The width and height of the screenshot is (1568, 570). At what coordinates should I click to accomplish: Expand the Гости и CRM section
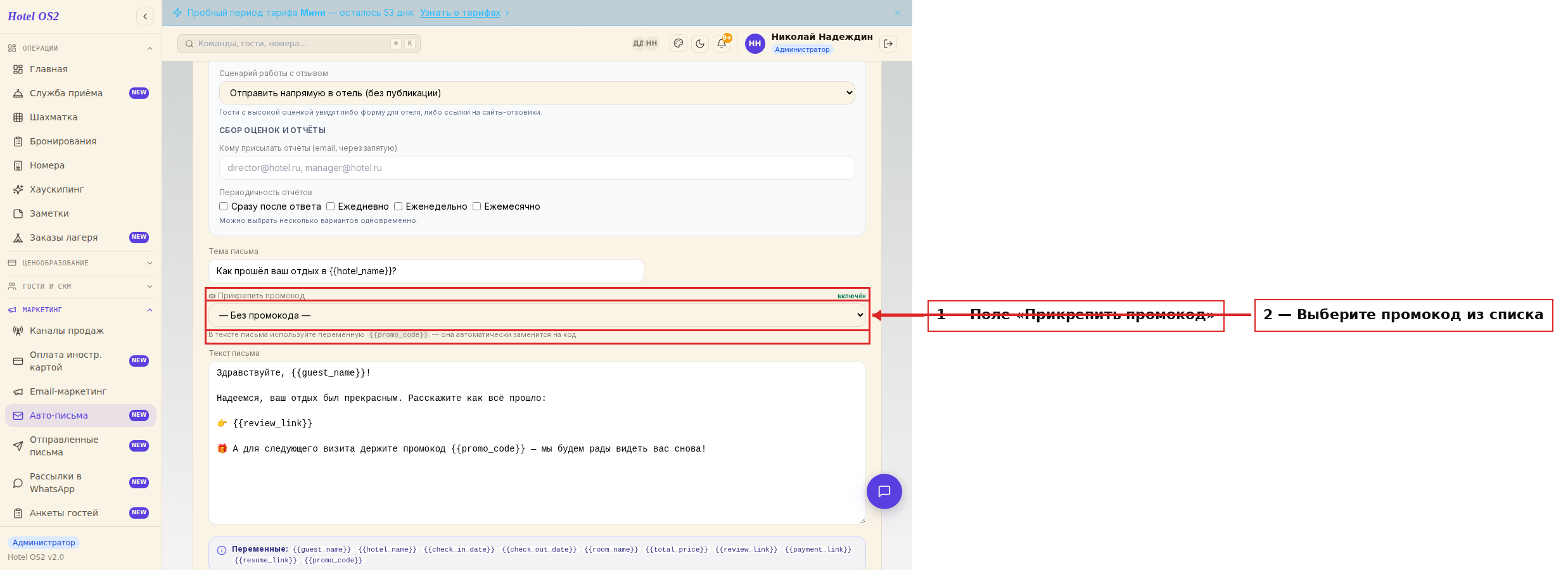pos(80,286)
